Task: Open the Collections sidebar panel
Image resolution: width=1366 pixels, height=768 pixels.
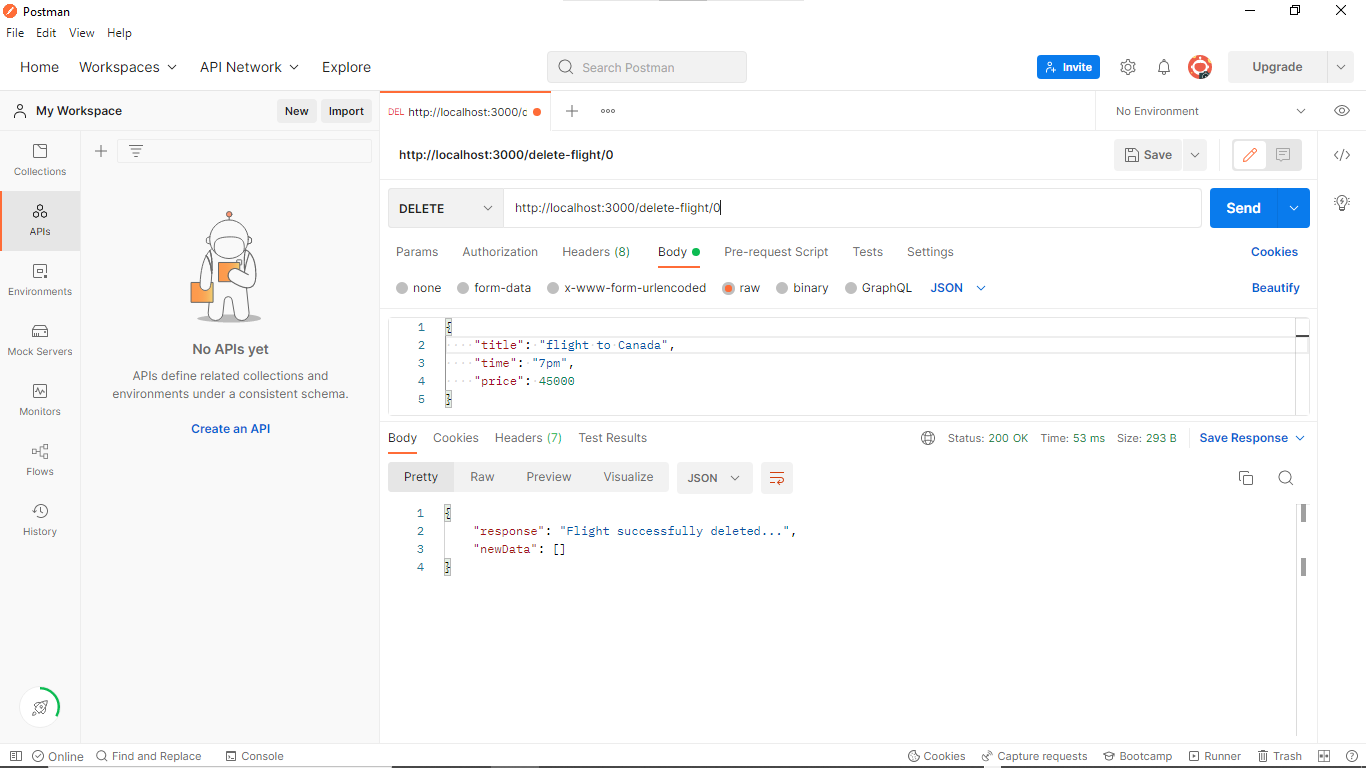Action: coord(40,161)
